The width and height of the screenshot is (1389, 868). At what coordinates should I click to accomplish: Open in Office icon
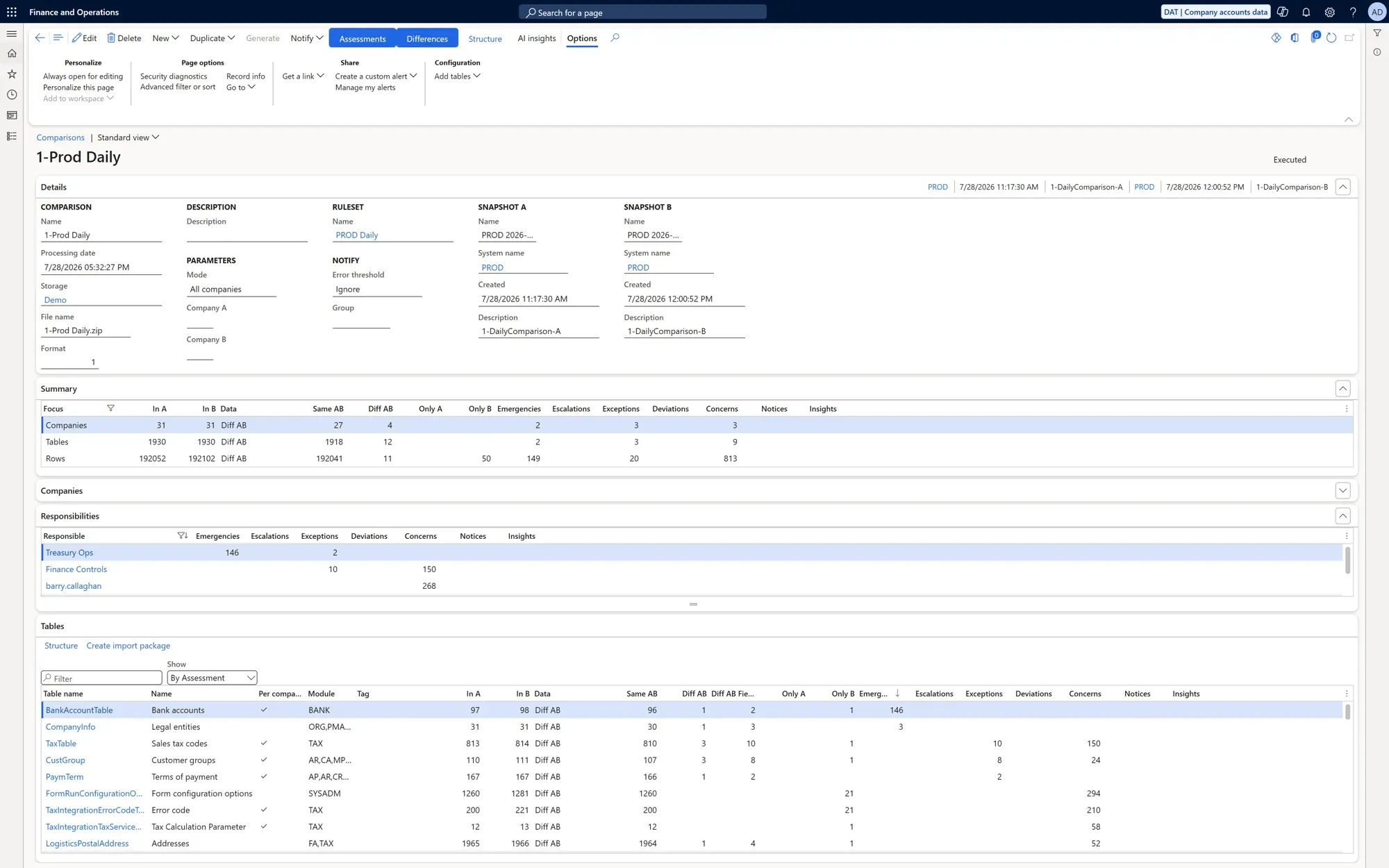pyautogui.click(x=1295, y=38)
